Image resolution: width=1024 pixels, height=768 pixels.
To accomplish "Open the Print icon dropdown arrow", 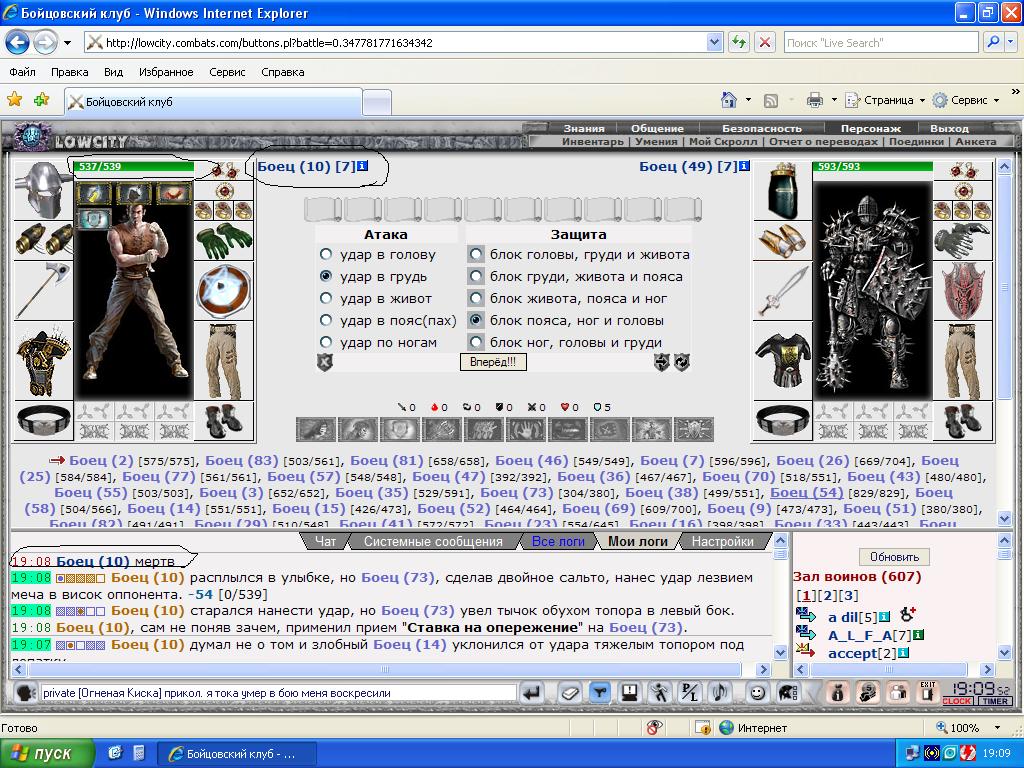I will click(834, 100).
